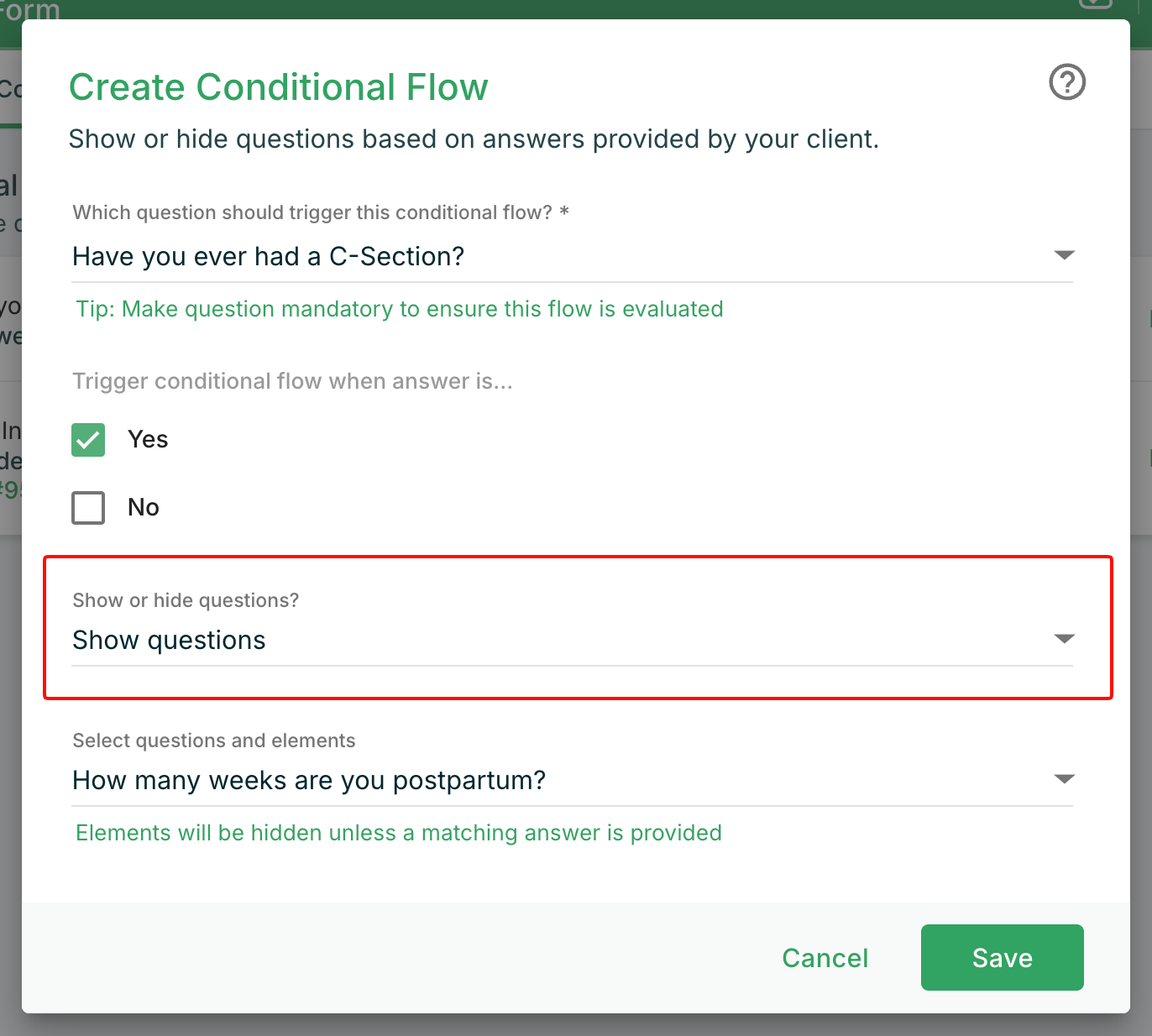Click the "Tip: Make question mandatory" hint
Screen dimensions: 1152x1036
[399, 309]
